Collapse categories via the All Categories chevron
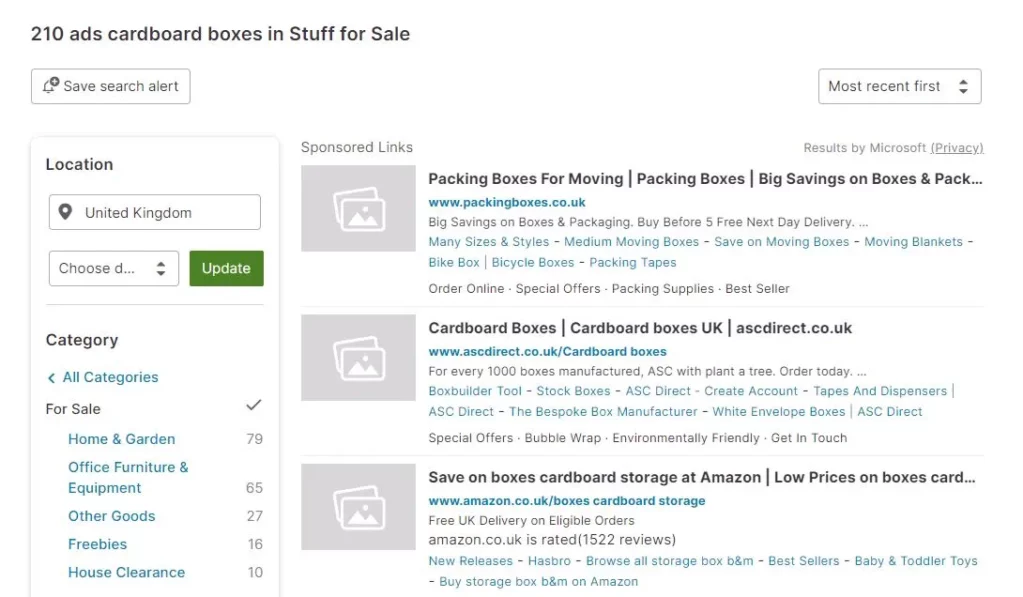This screenshot has height=597, width=1023. point(51,377)
